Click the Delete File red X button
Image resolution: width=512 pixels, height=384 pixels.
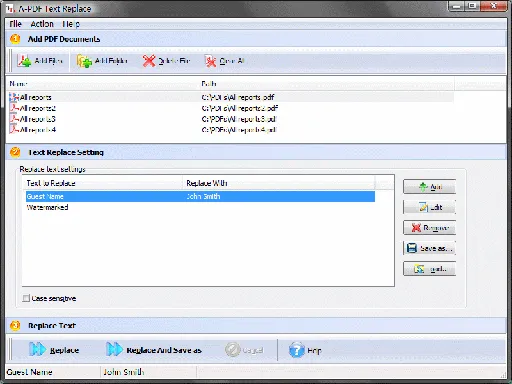click(x=166, y=61)
